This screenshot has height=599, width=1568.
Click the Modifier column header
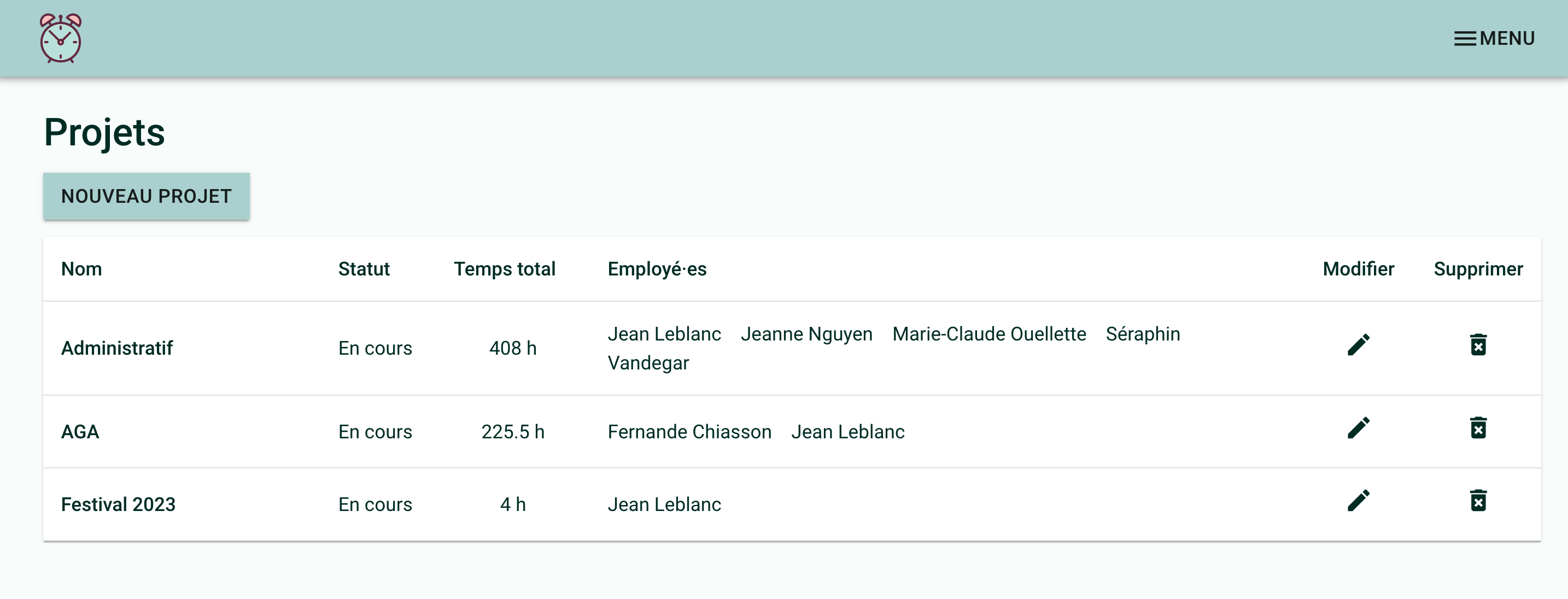[1358, 268]
